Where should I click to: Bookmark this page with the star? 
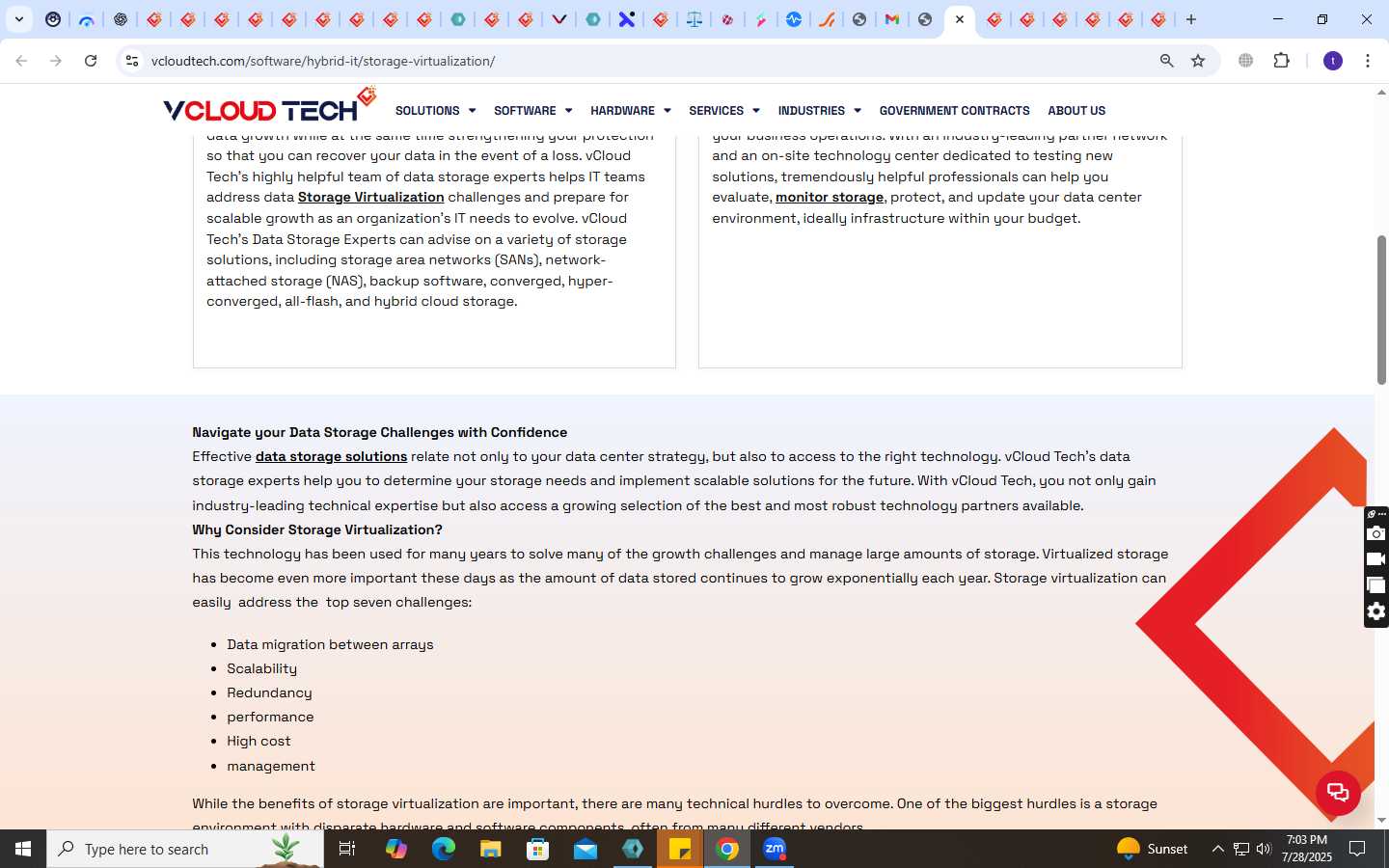[x=1198, y=61]
